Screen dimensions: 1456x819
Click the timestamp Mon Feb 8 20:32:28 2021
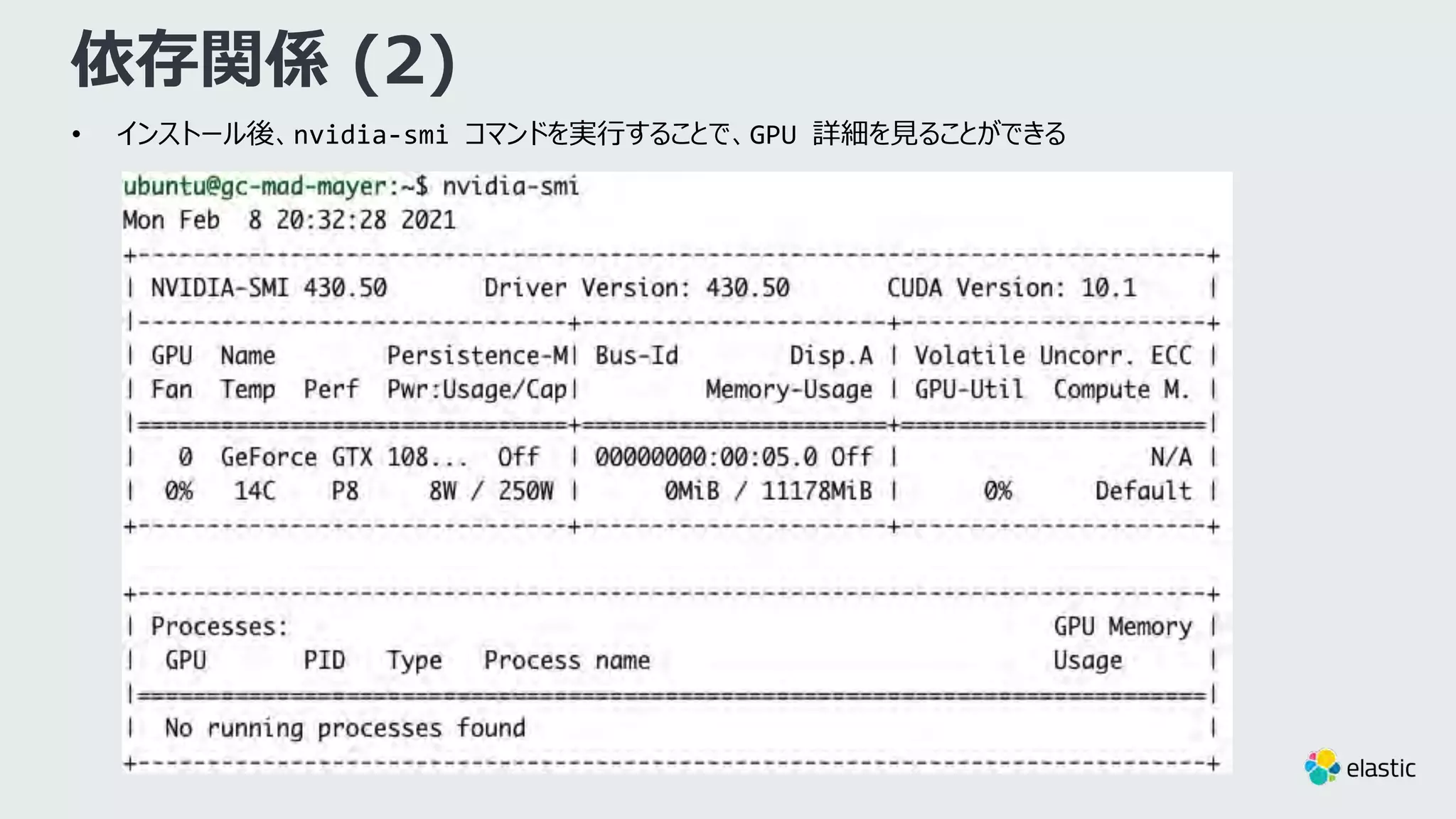(289, 220)
